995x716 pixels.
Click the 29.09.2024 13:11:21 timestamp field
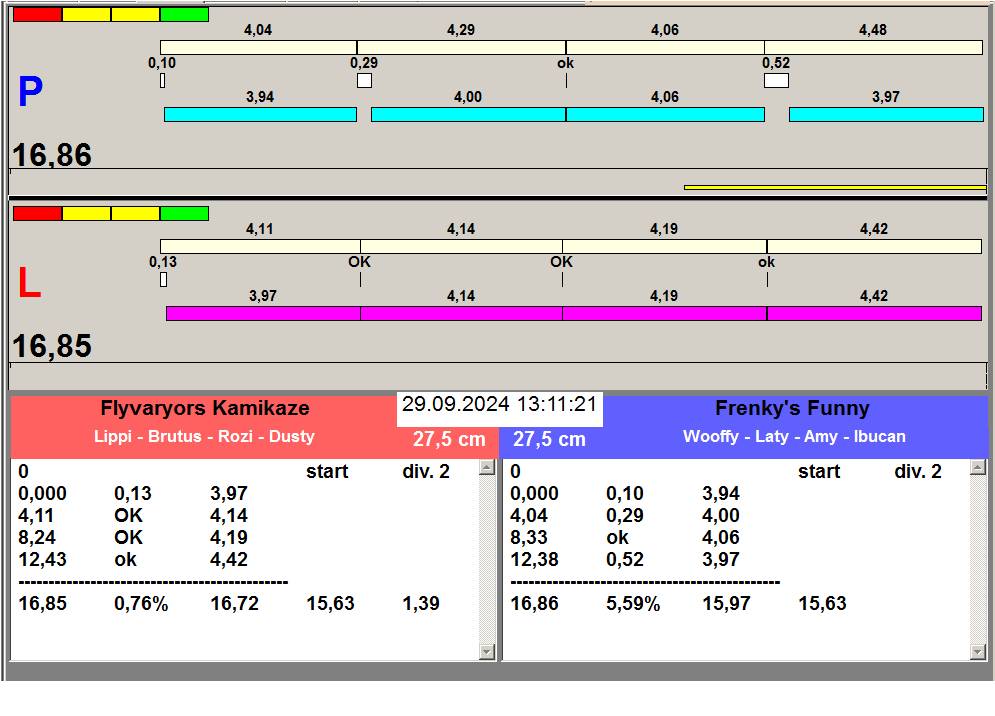coord(500,405)
